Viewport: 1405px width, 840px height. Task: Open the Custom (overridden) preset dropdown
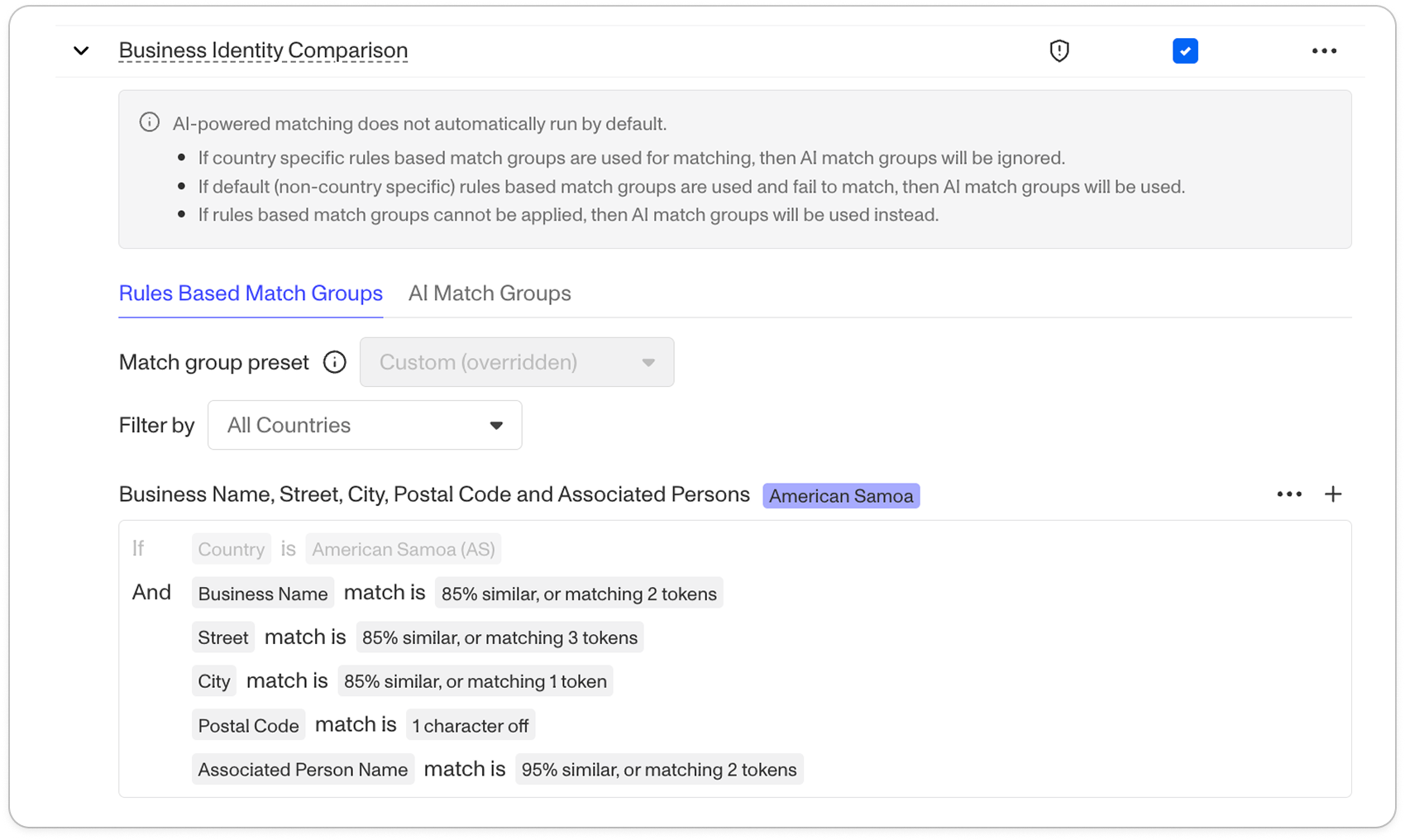517,362
